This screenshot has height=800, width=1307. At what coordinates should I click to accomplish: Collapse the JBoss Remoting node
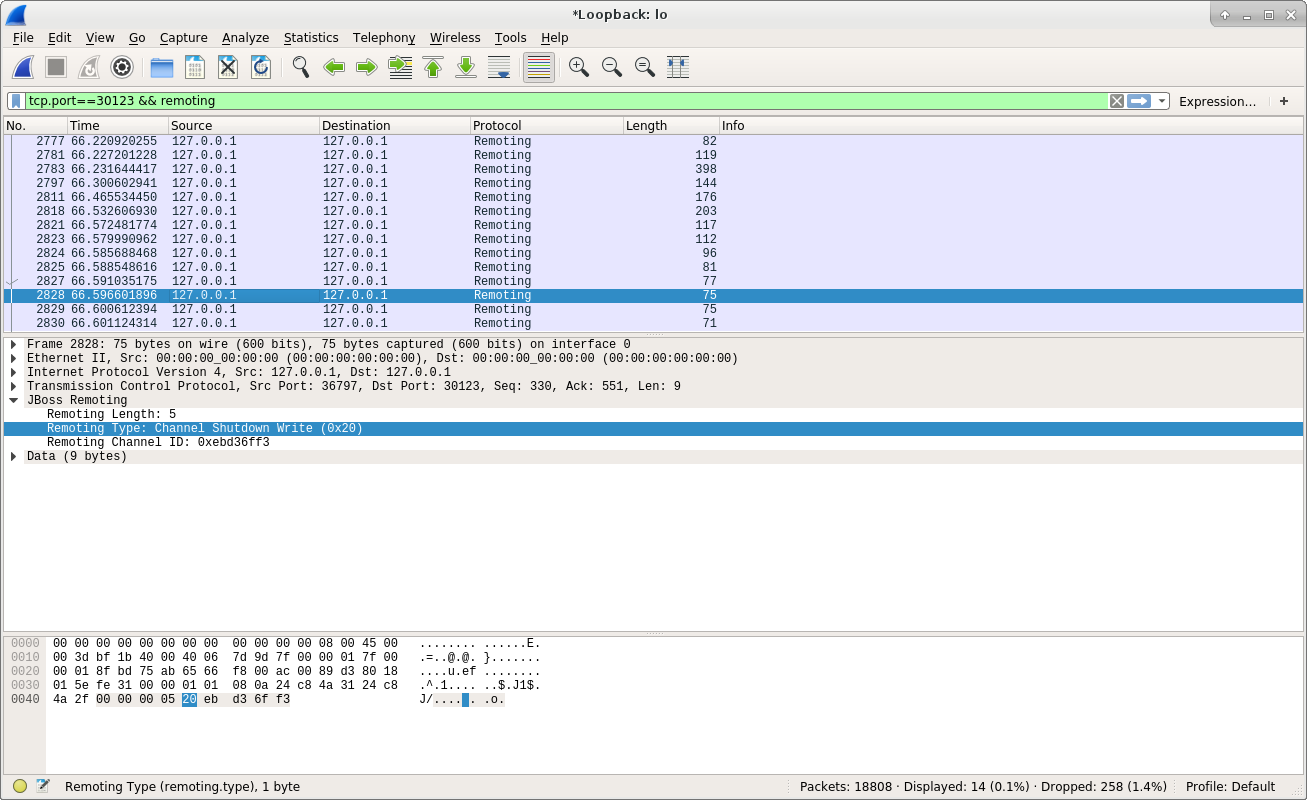pos(14,400)
